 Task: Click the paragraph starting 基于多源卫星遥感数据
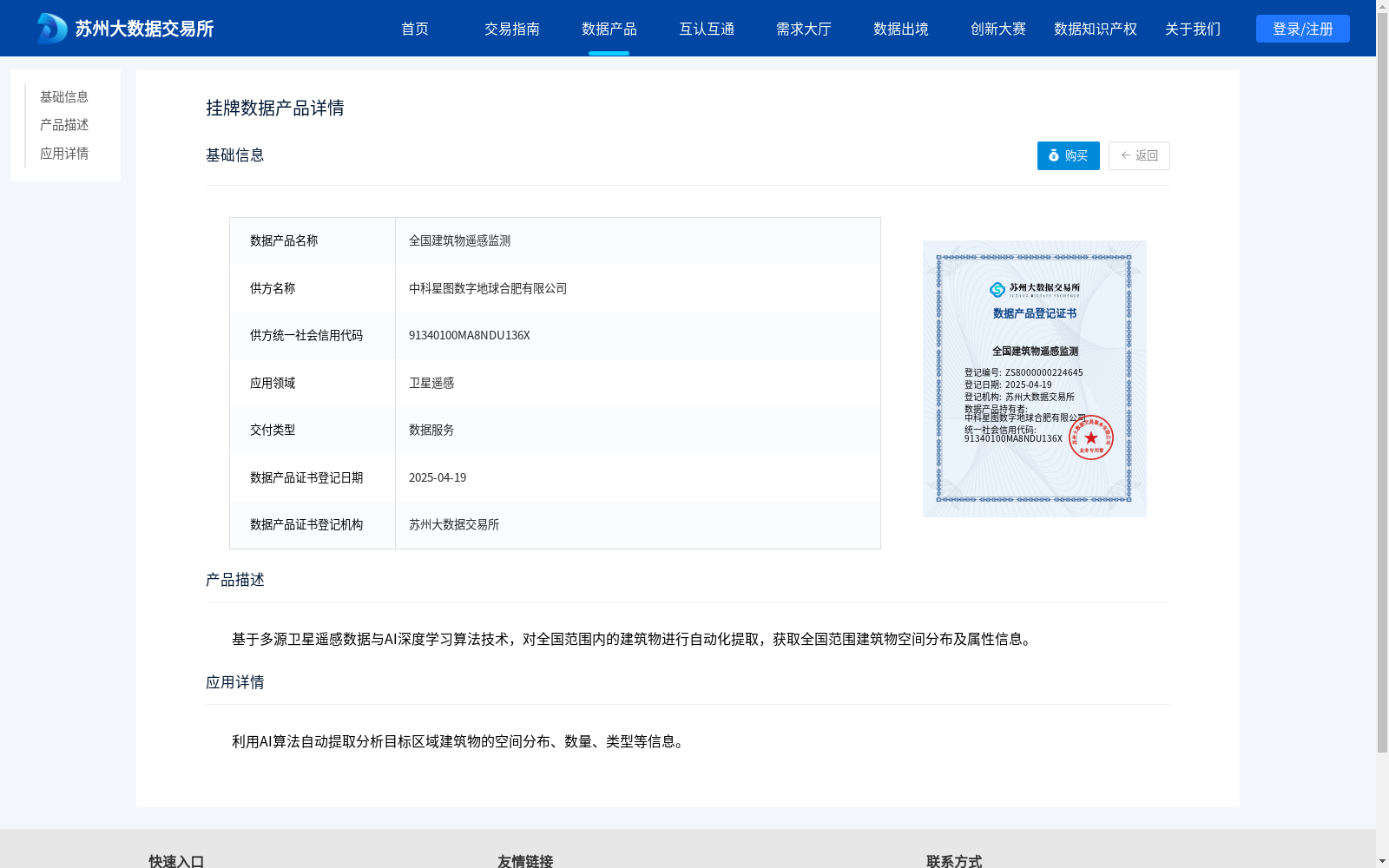634,639
